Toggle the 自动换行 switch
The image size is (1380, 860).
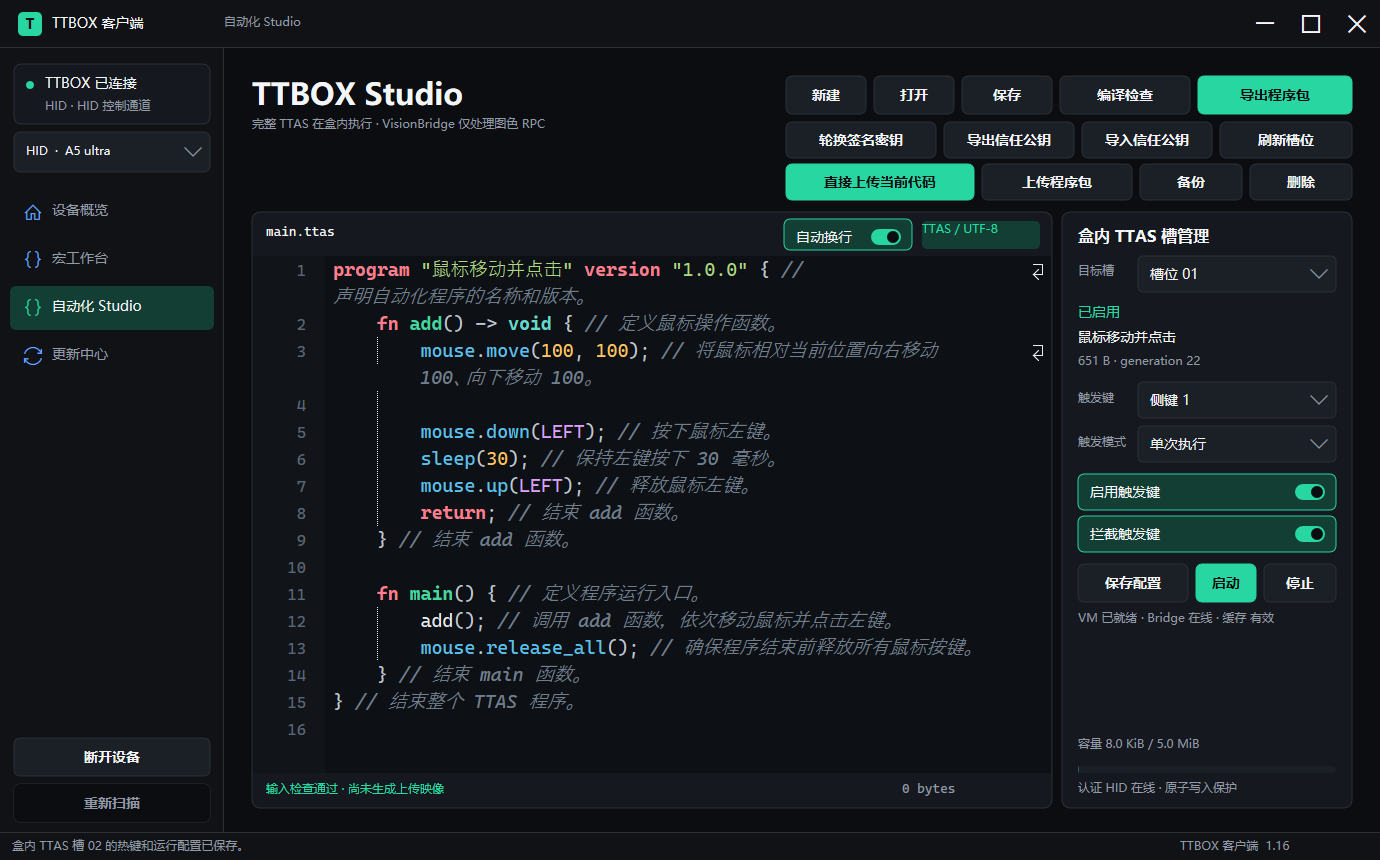(886, 237)
